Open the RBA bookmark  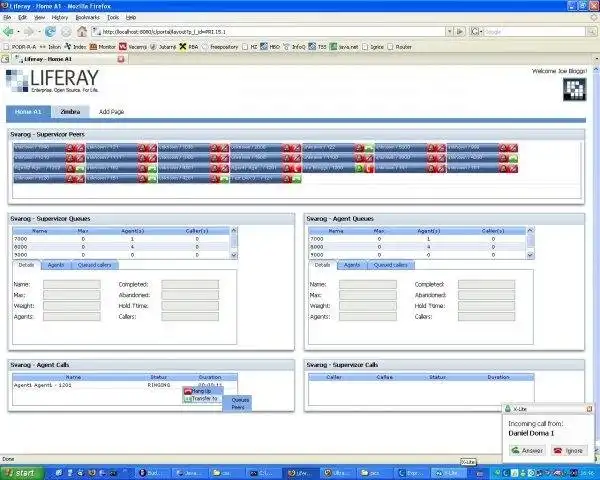[189, 47]
